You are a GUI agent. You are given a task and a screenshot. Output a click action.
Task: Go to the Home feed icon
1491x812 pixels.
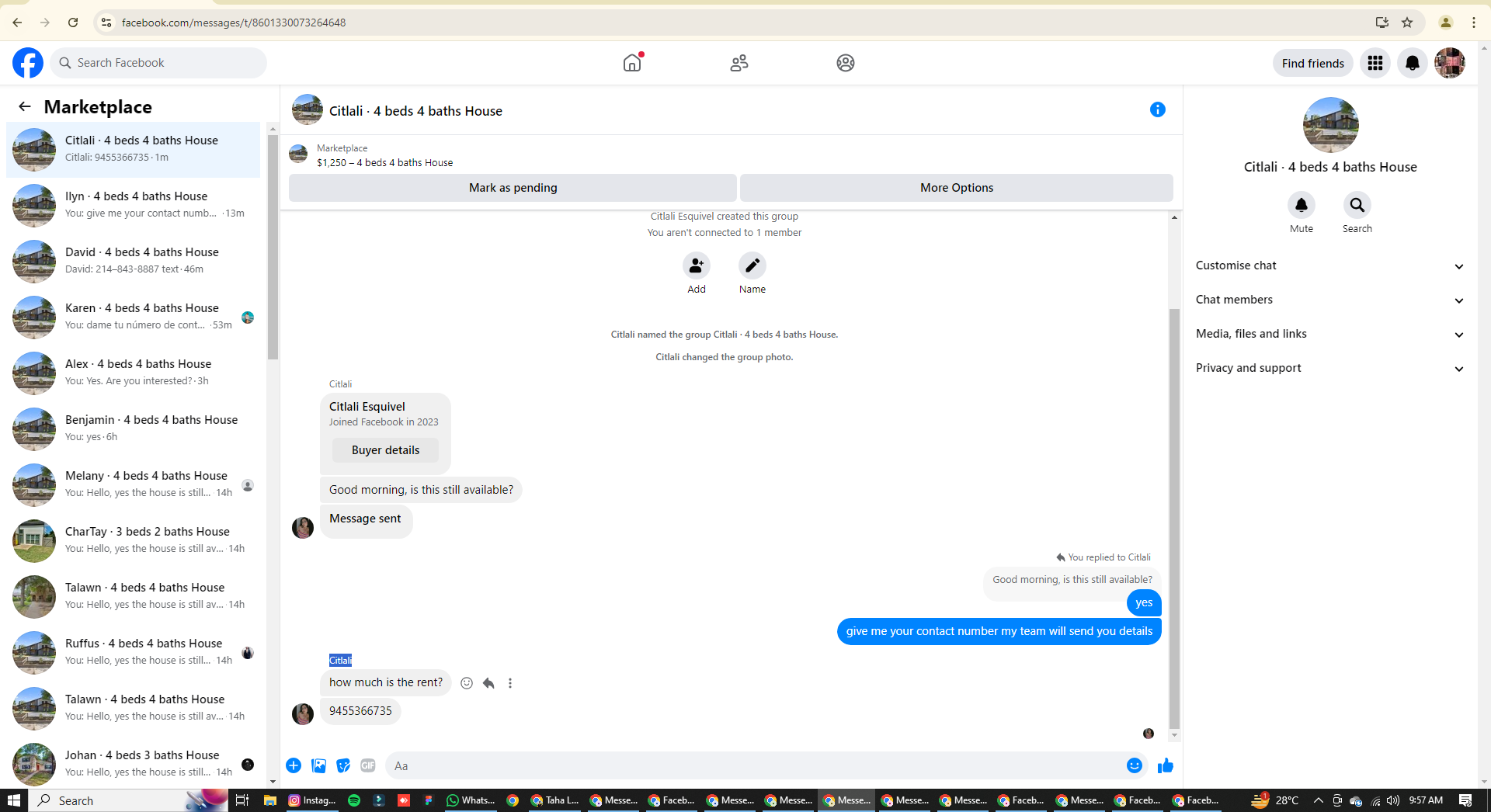(x=632, y=63)
